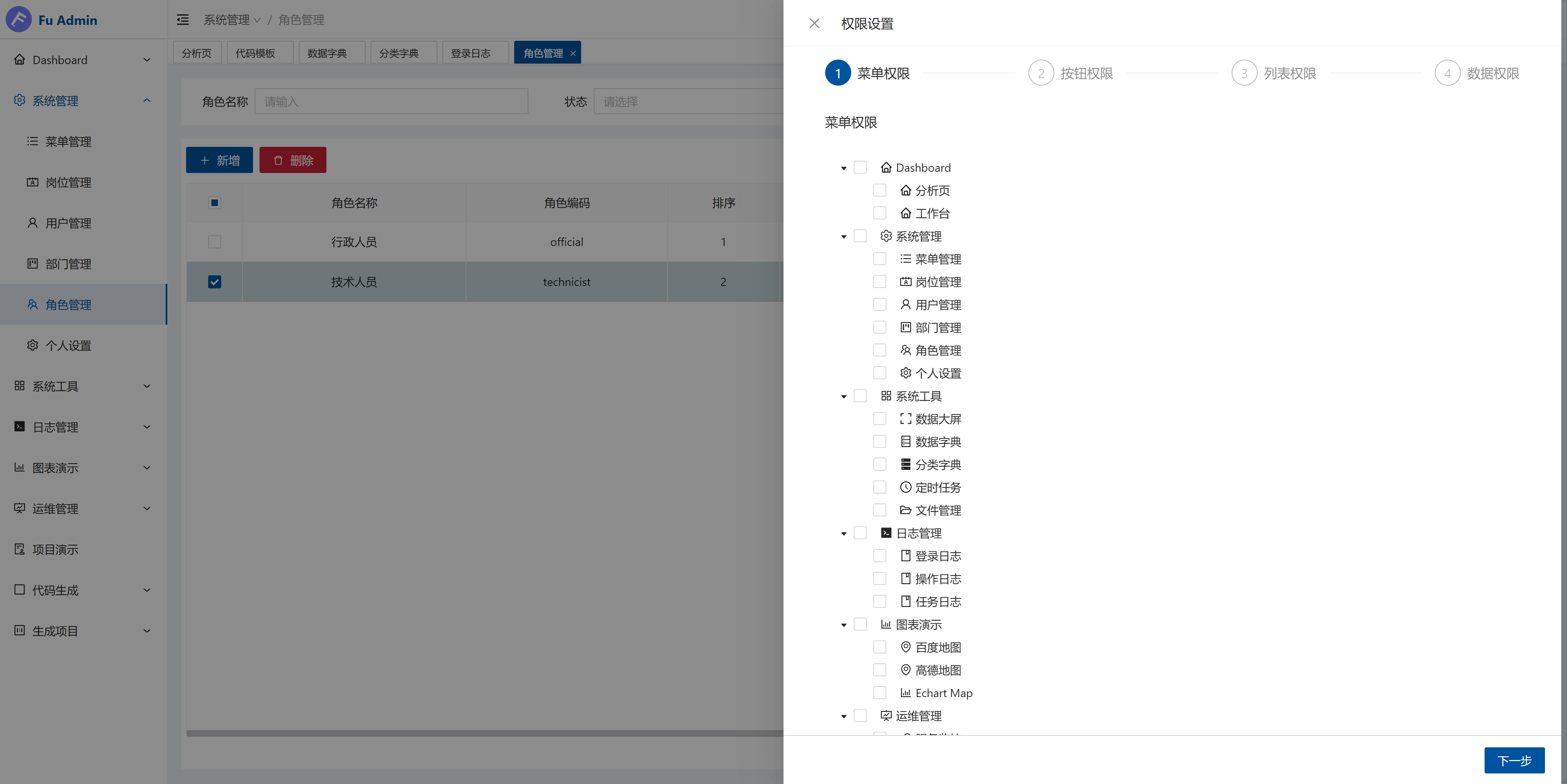The width and height of the screenshot is (1567, 784).
Task: Click the 日志管理 terminal icon in sidebar
Action: click(x=20, y=427)
